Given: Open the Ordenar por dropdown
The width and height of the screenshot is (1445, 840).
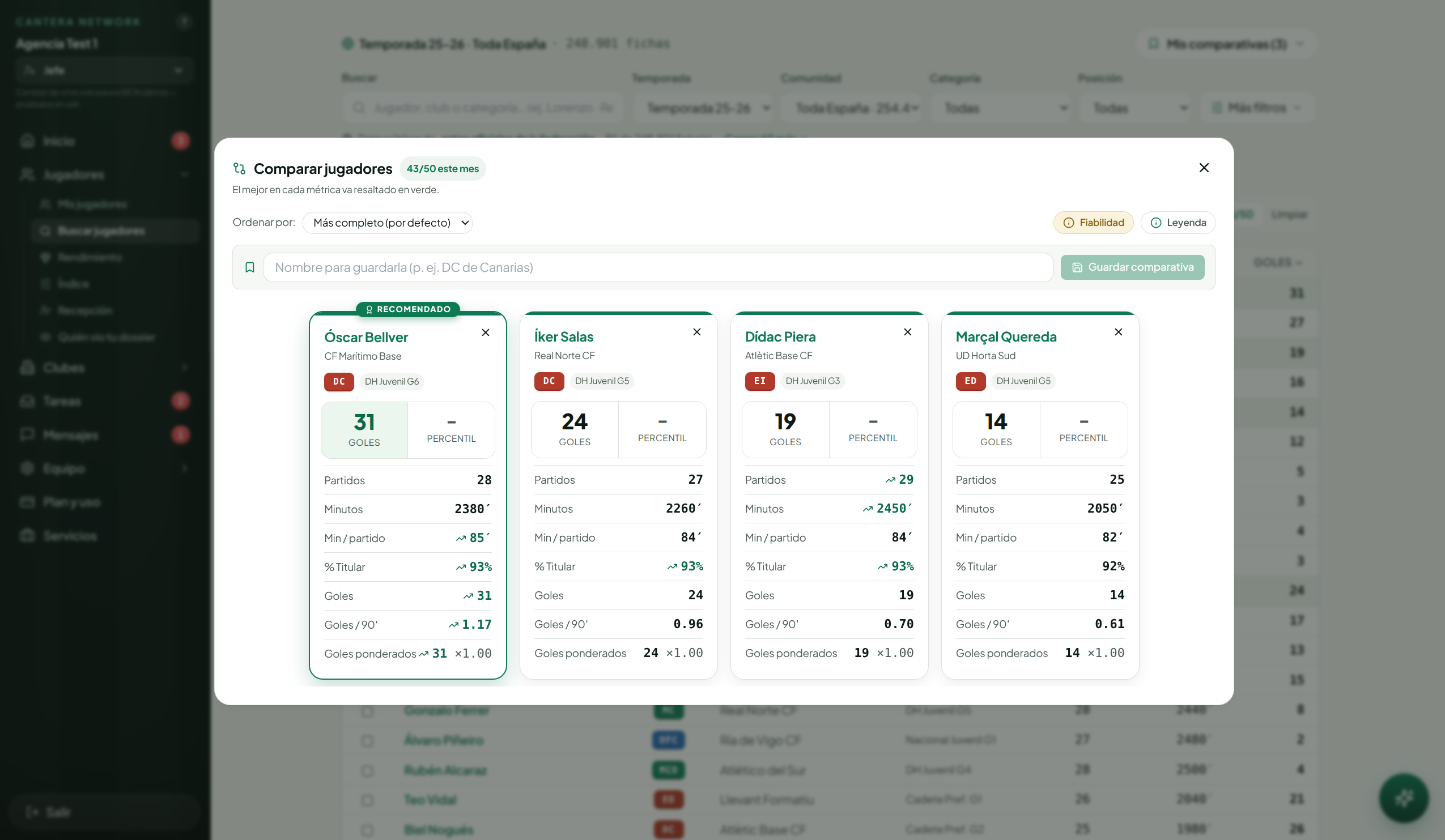Looking at the screenshot, I should point(388,222).
